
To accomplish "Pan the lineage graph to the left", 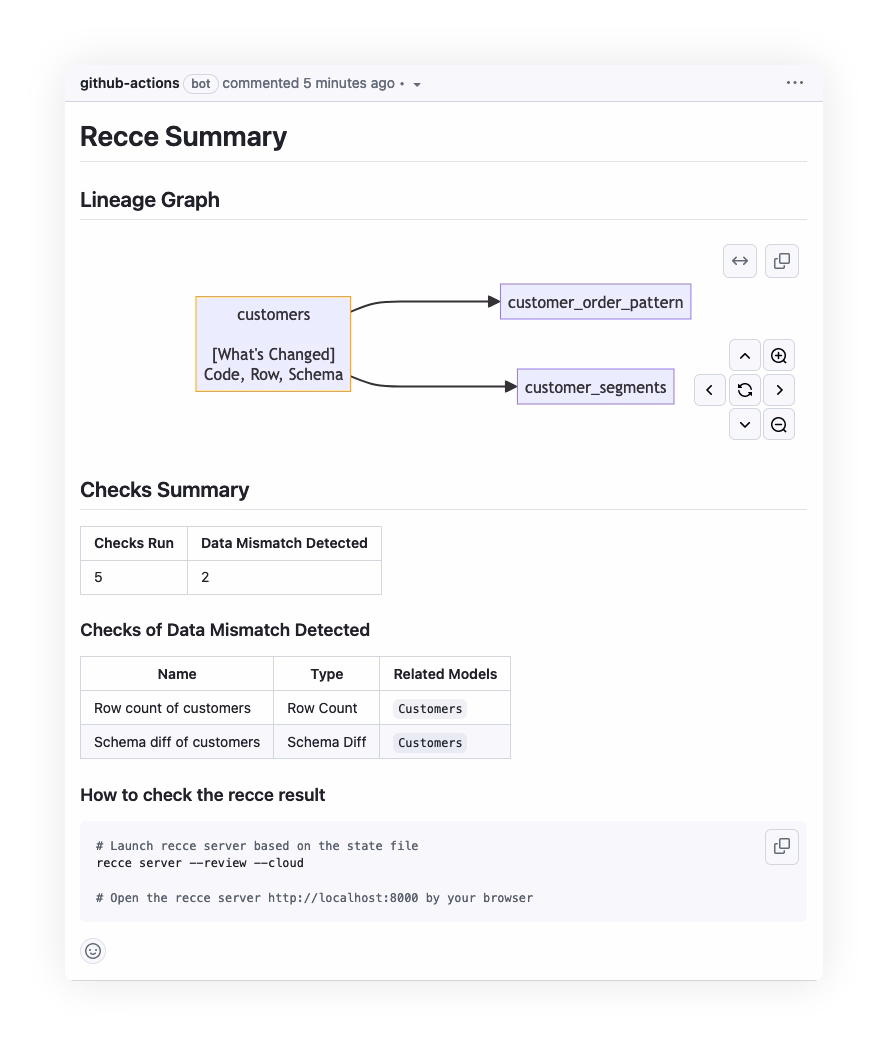I will pyautogui.click(x=710, y=390).
